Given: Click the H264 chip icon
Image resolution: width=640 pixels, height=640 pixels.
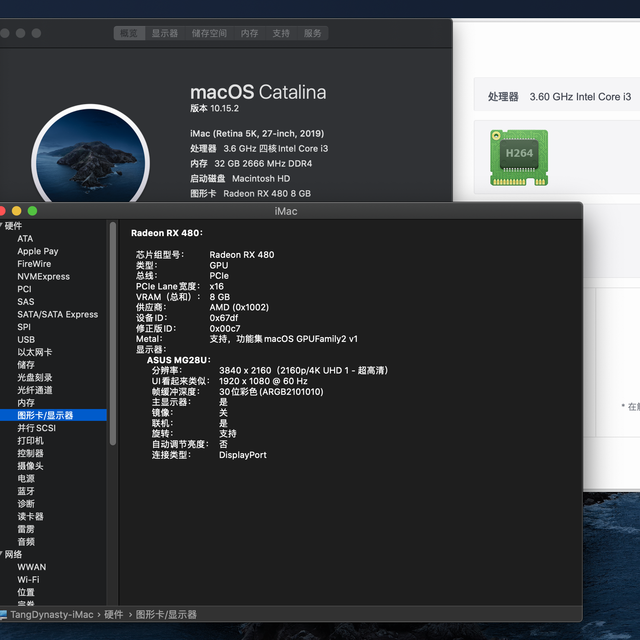Looking at the screenshot, I should click(519, 158).
